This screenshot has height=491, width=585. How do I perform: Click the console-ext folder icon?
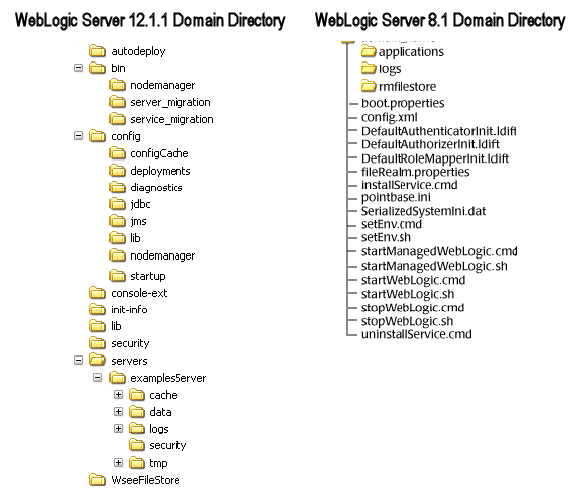click(97, 293)
